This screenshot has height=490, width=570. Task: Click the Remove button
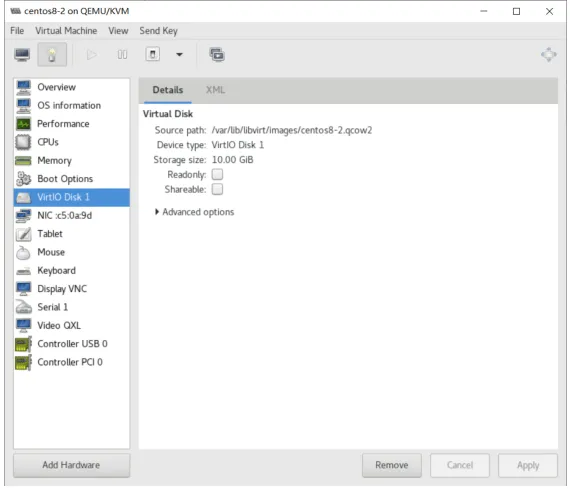(x=392, y=465)
